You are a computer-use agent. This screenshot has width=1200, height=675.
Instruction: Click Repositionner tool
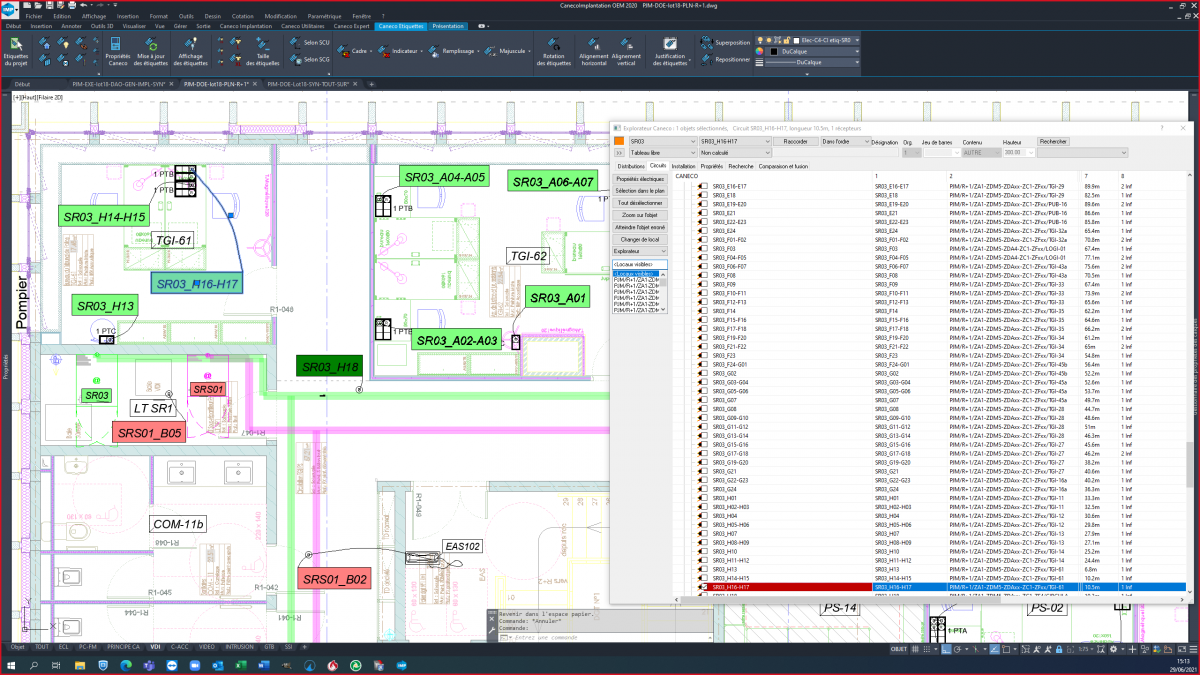click(x=726, y=59)
